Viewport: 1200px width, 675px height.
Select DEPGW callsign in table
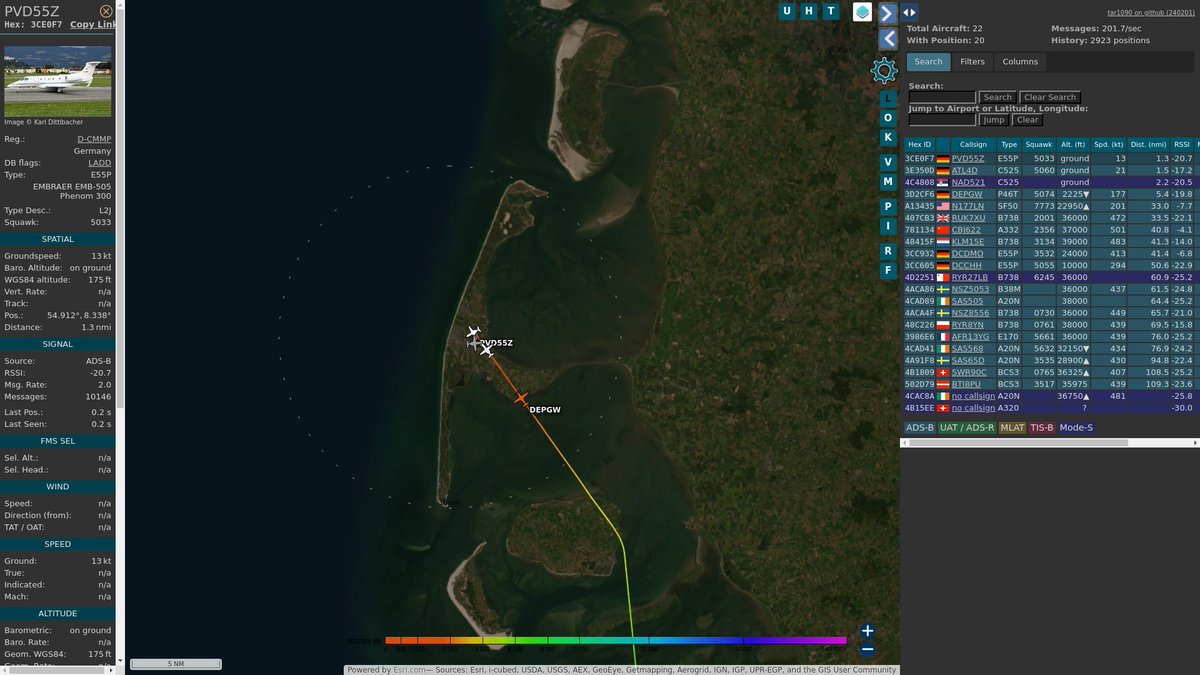click(x=967, y=195)
